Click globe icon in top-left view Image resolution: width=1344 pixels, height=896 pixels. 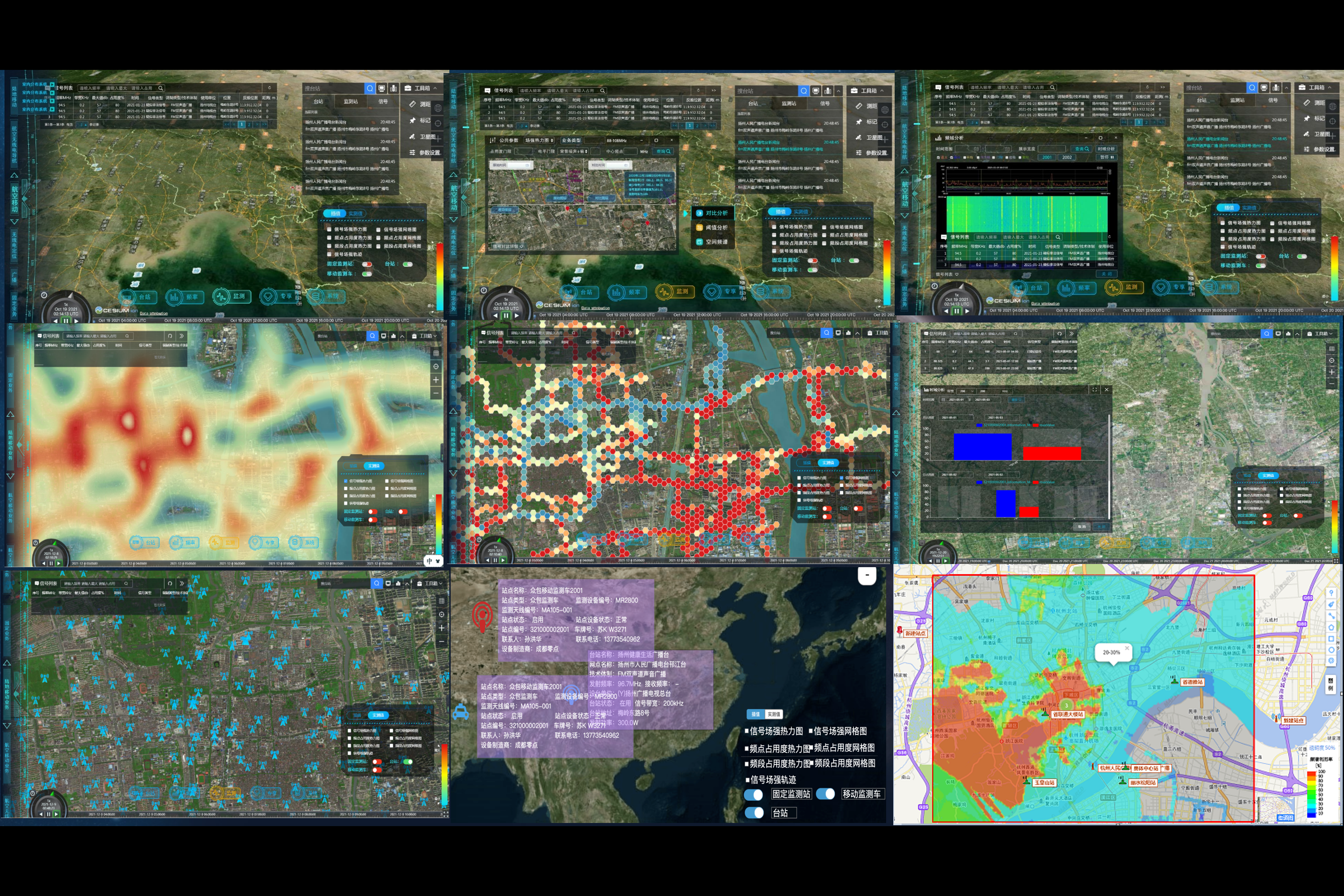[438, 108]
